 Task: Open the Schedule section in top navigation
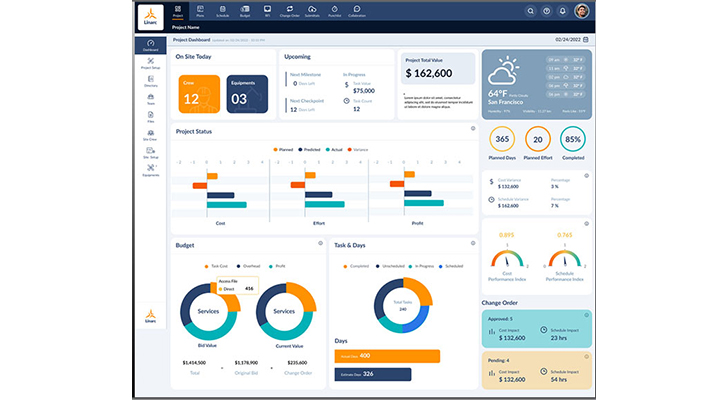[x=222, y=11]
